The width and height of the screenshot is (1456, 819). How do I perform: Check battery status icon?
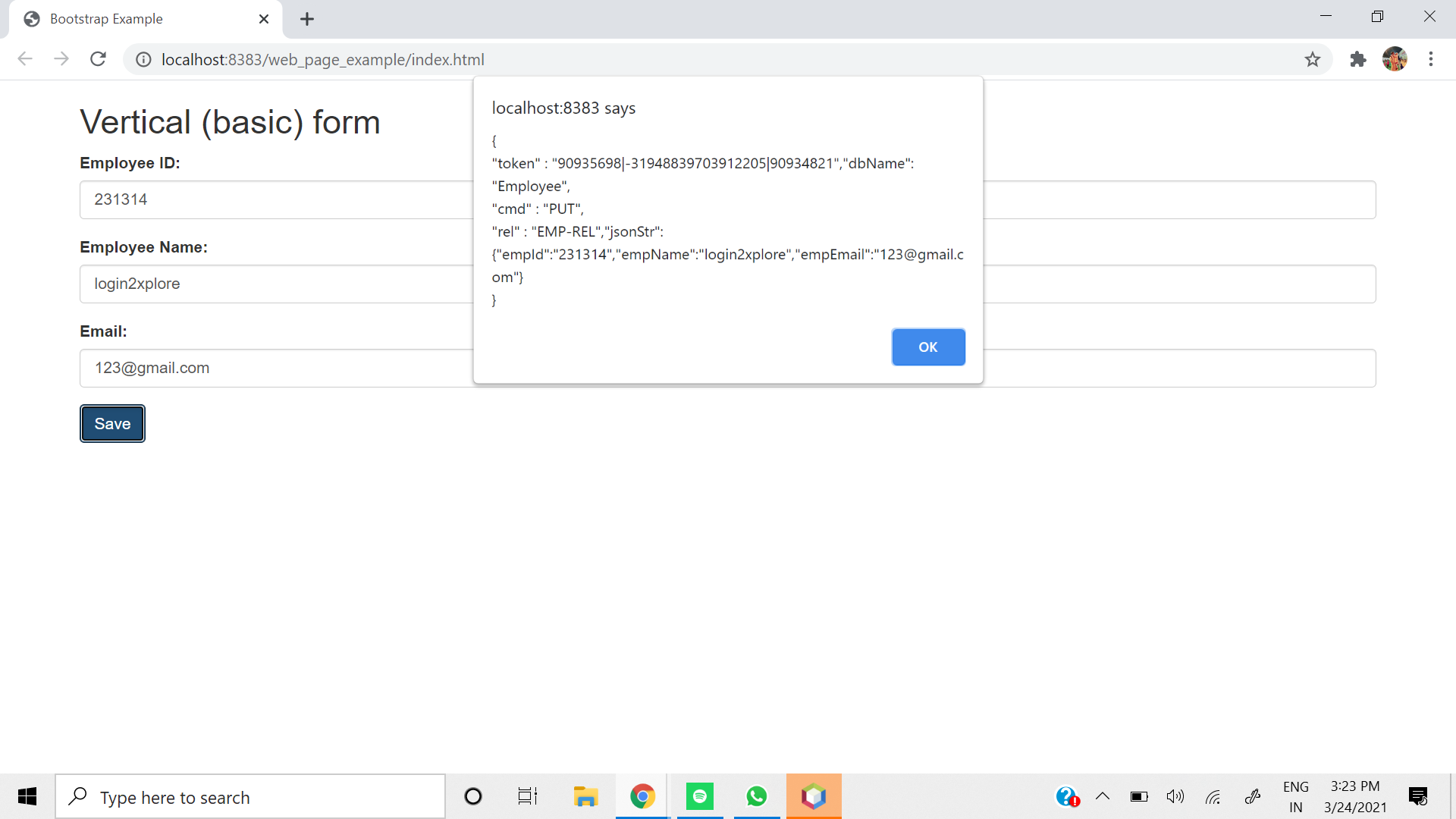click(x=1139, y=796)
